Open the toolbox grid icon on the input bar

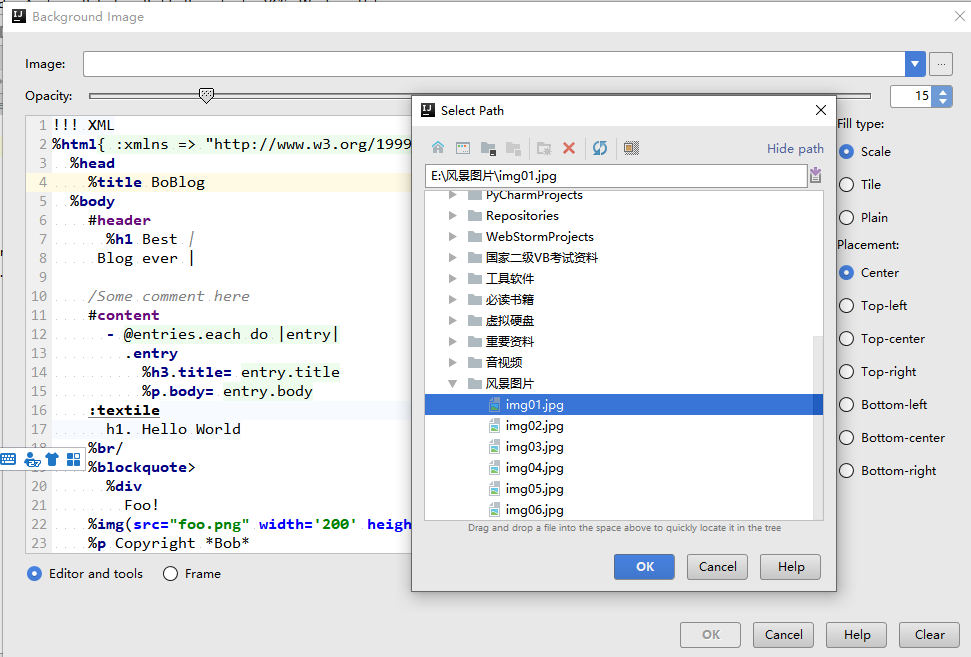[x=74, y=459]
